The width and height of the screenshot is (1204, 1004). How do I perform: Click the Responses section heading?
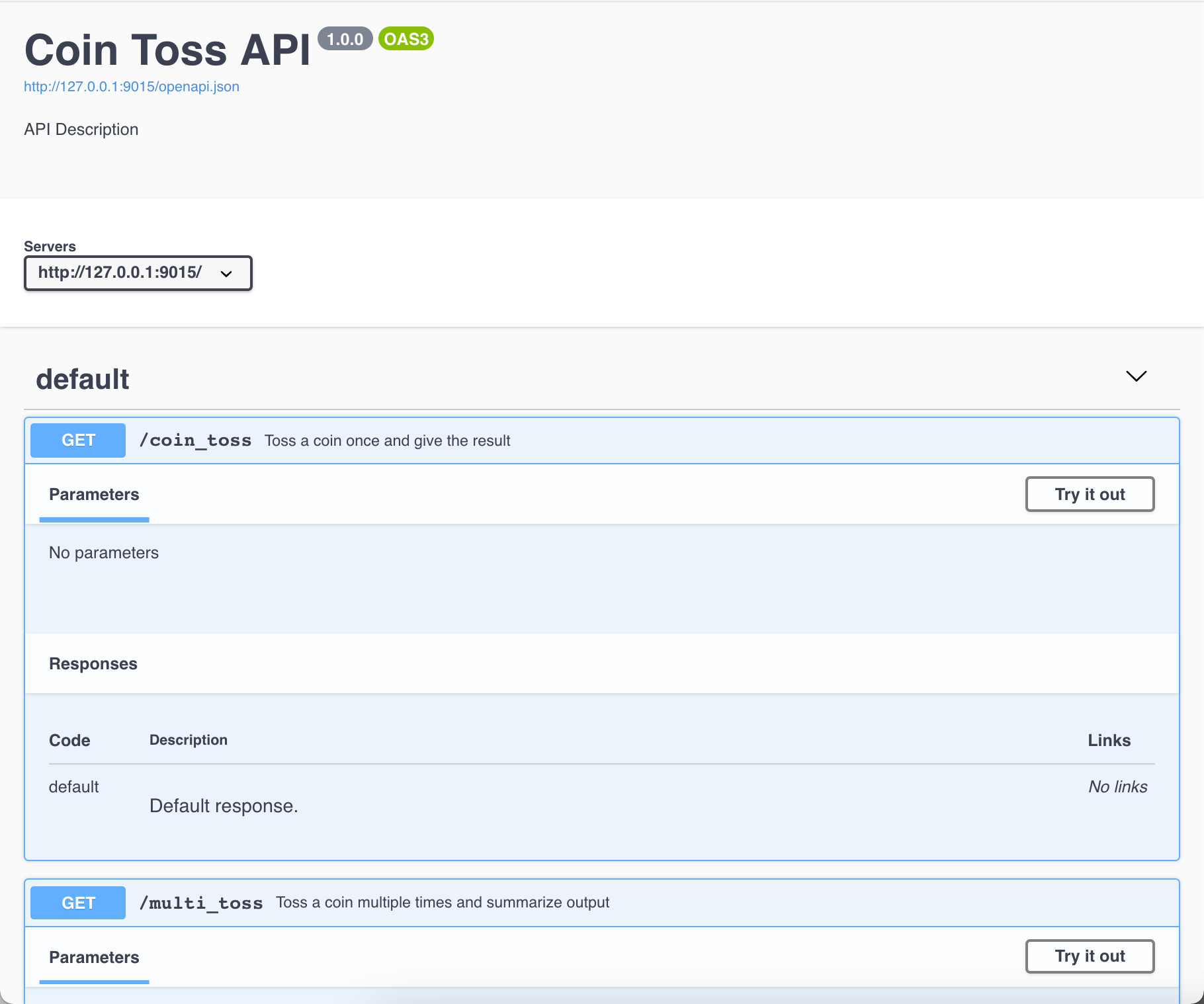point(93,664)
